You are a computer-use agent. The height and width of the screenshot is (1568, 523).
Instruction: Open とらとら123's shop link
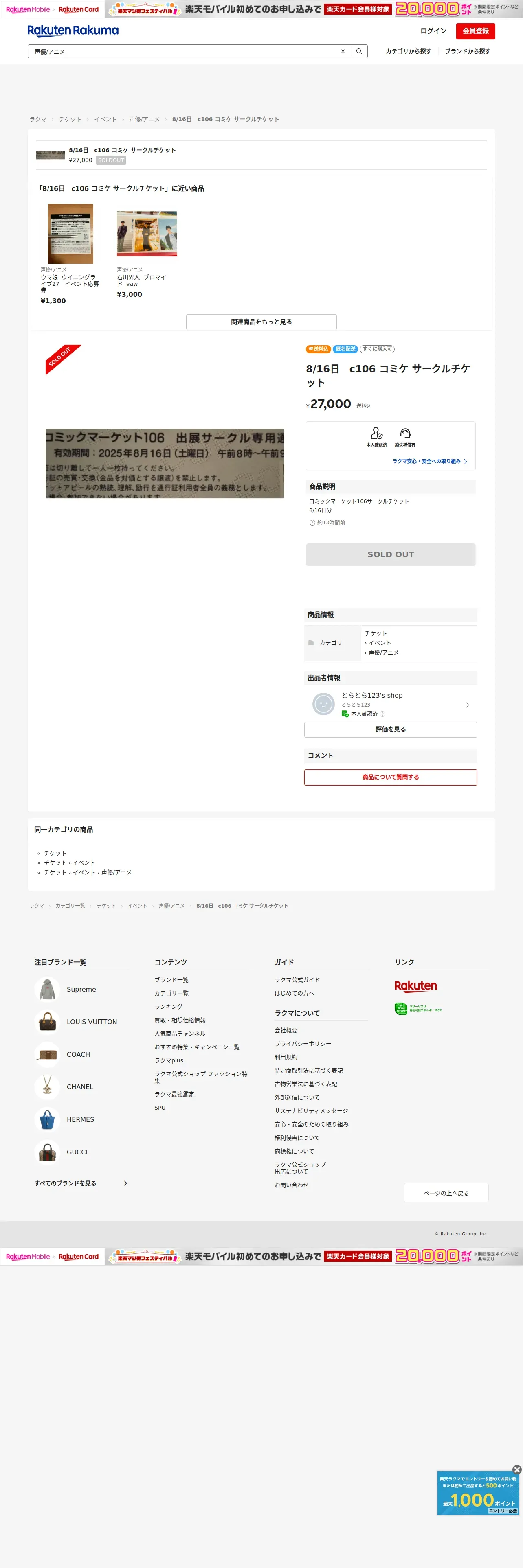click(x=372, y=695)
